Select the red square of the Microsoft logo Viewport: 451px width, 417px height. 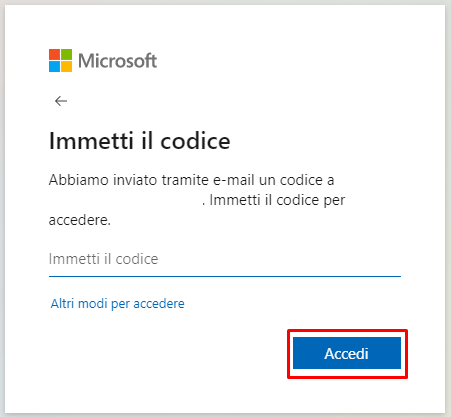point(54,55)
